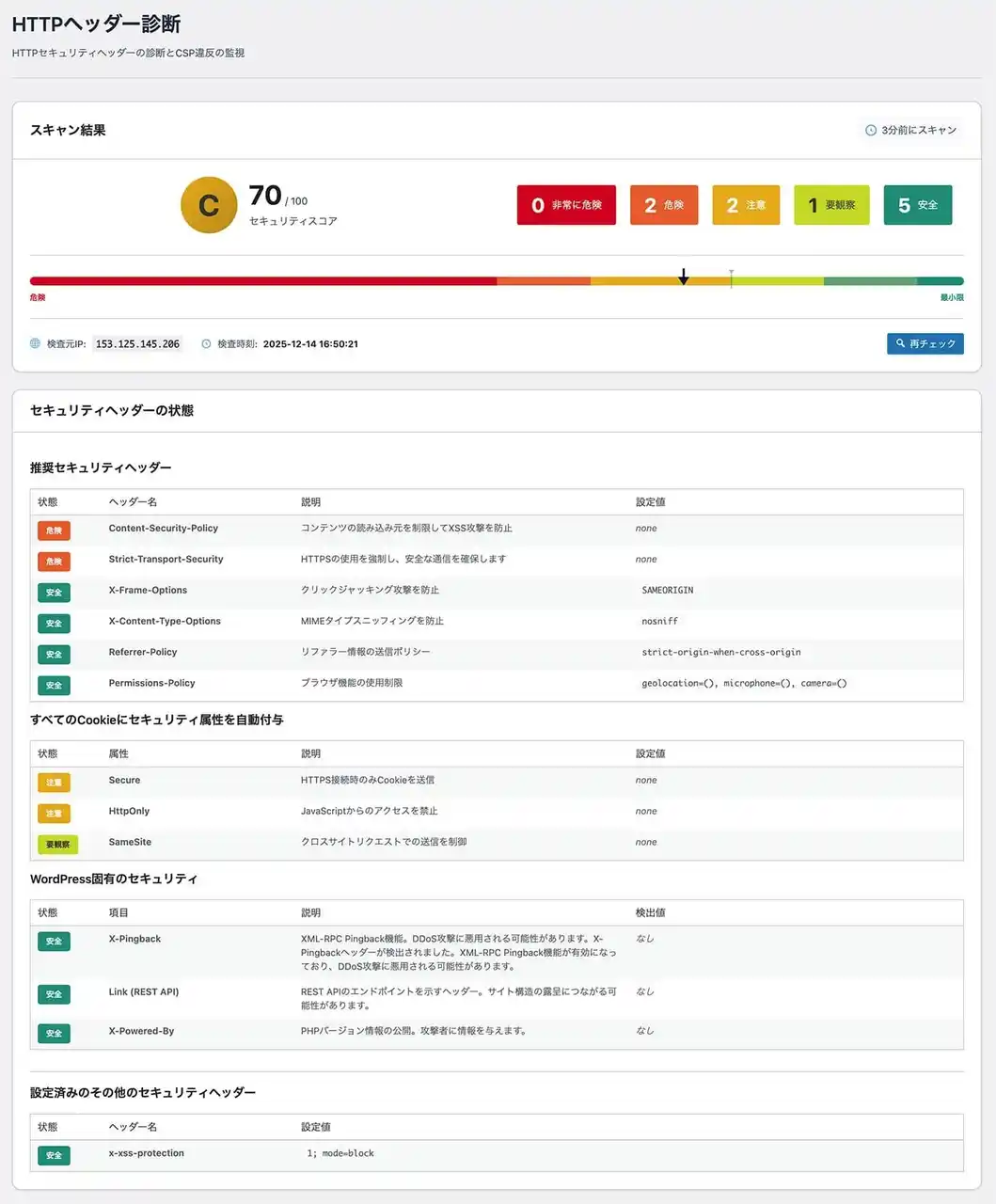Viewport: 996px width, 1204px height.
Task: Click the grade C score badge
Action: [209, 205]
